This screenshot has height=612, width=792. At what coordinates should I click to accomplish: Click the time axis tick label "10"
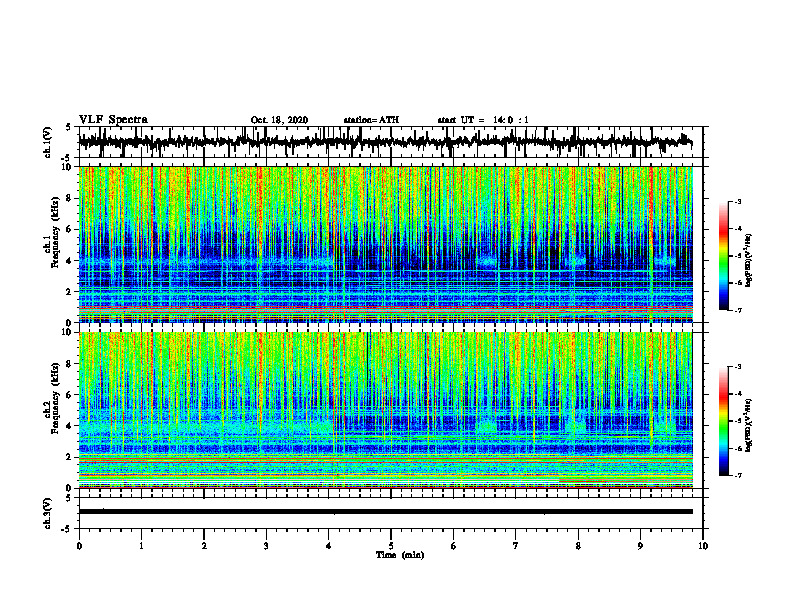click(703, 546)
